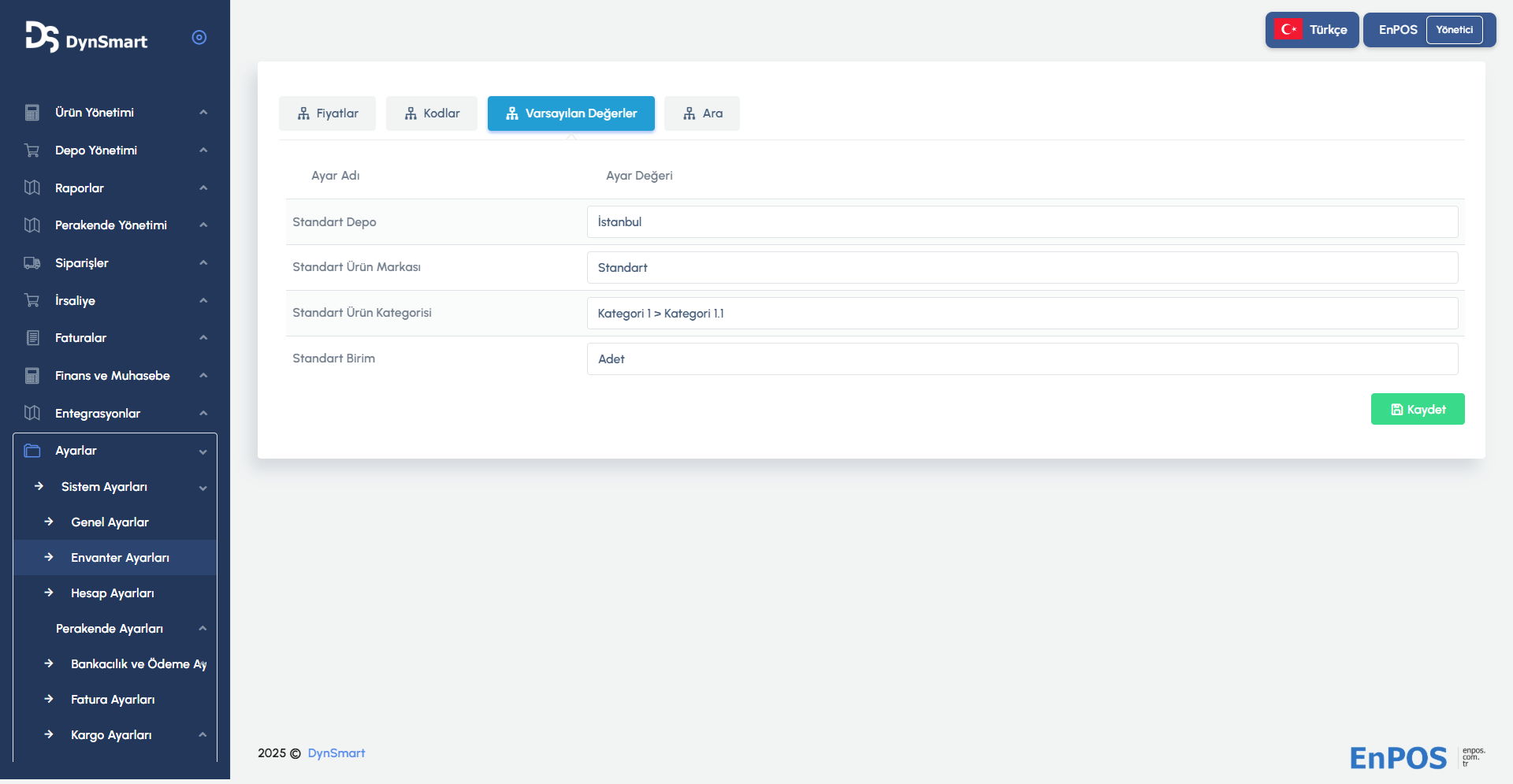
Task: Expand the Perakende Yönetimi menu chevron
Action: coord(203,225)
